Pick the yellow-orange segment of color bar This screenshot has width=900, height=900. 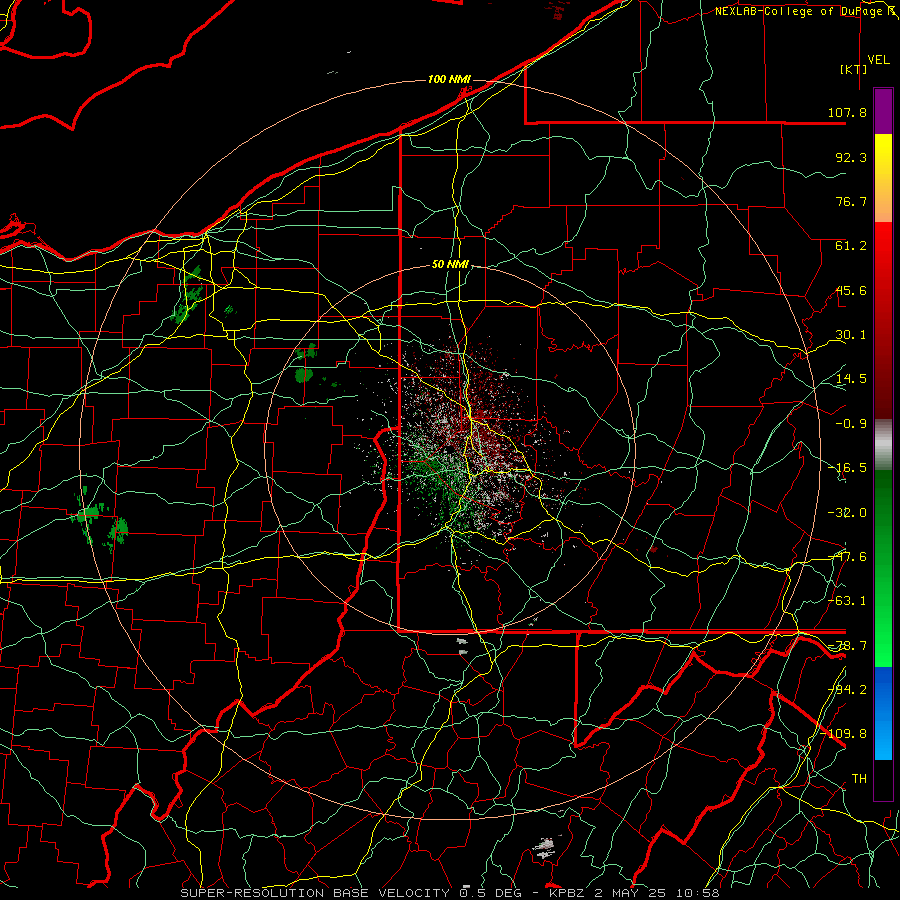[x=883, y=178]
